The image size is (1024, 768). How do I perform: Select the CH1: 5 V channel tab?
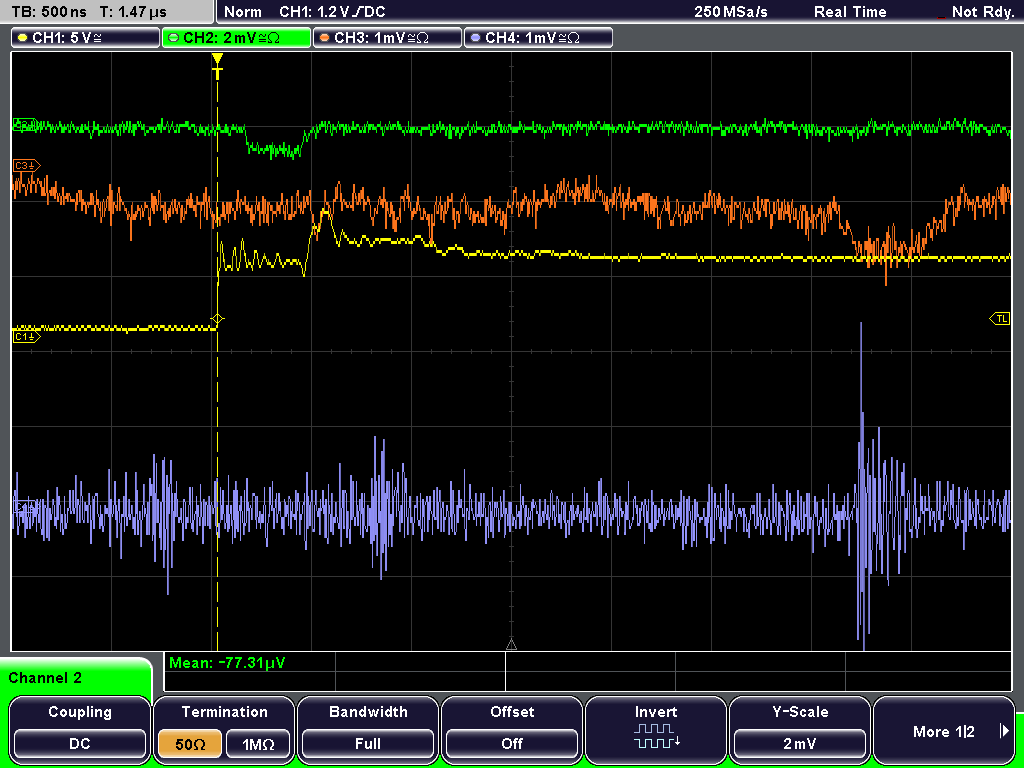(x=86, y=38)
